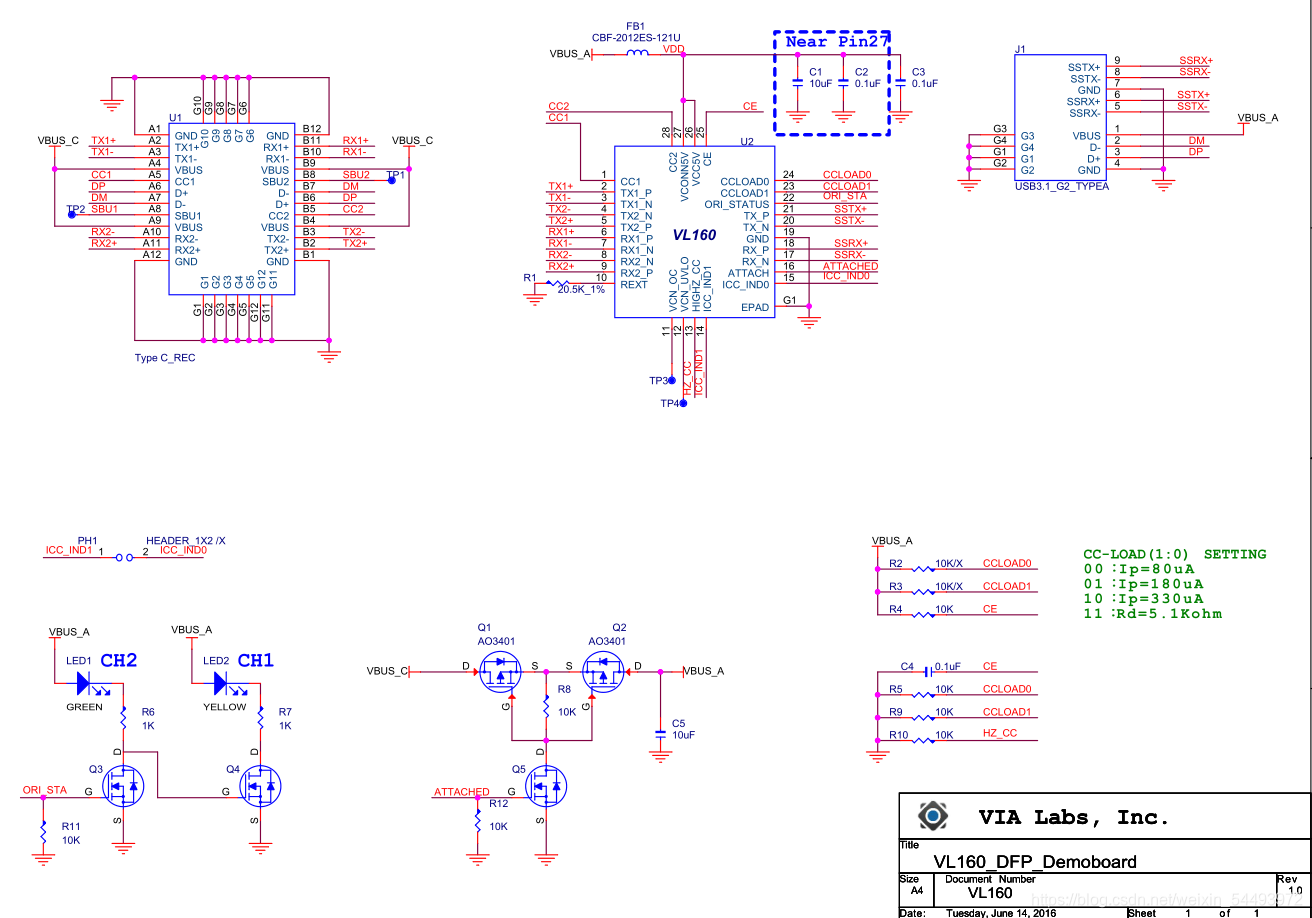Select resistor R8 symbol between Q1 and Q2
Image resolution: width=1312 pixels, height=918 pixels.
(546, 707)
